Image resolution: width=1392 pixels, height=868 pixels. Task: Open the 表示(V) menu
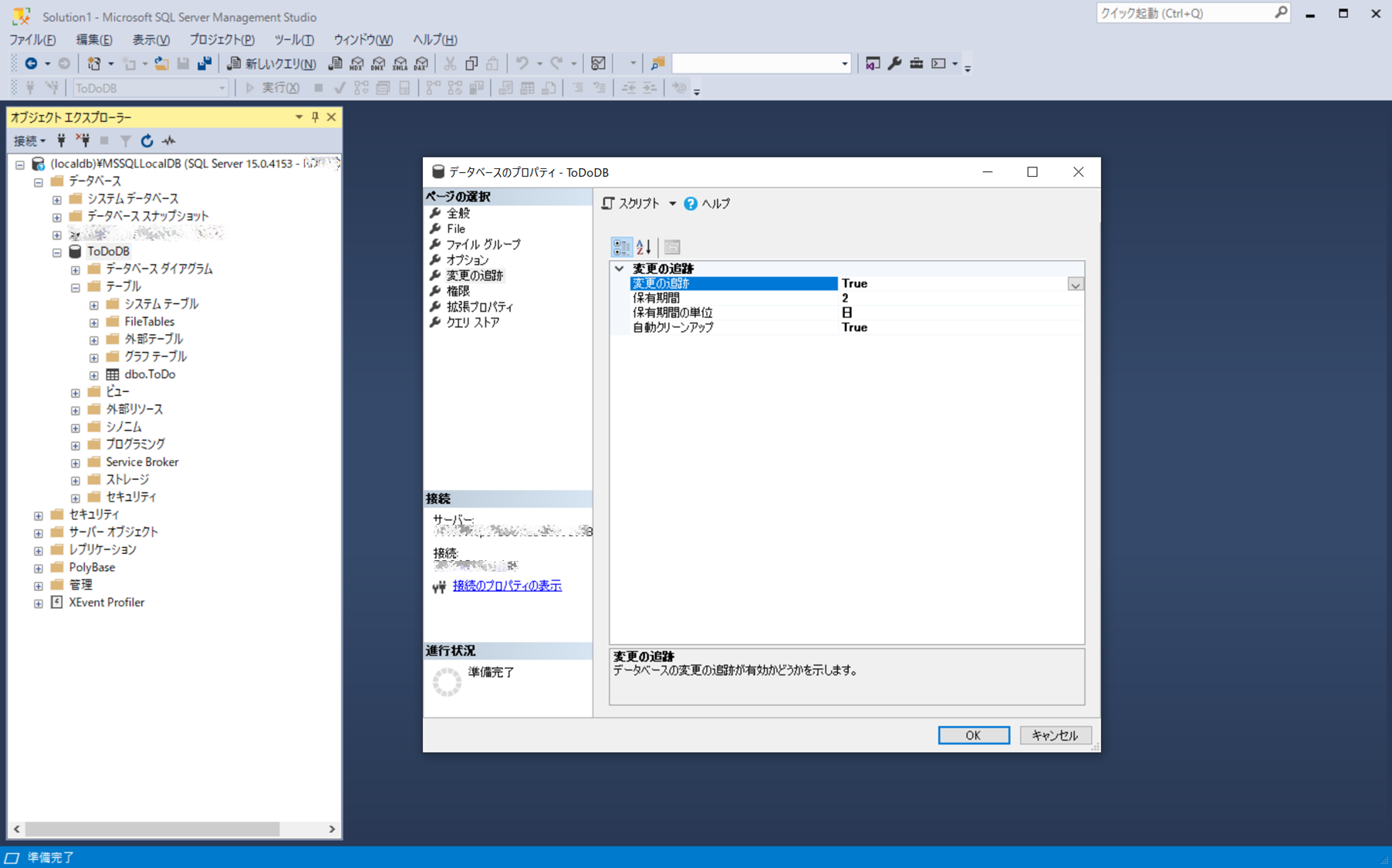pos(151,39)
